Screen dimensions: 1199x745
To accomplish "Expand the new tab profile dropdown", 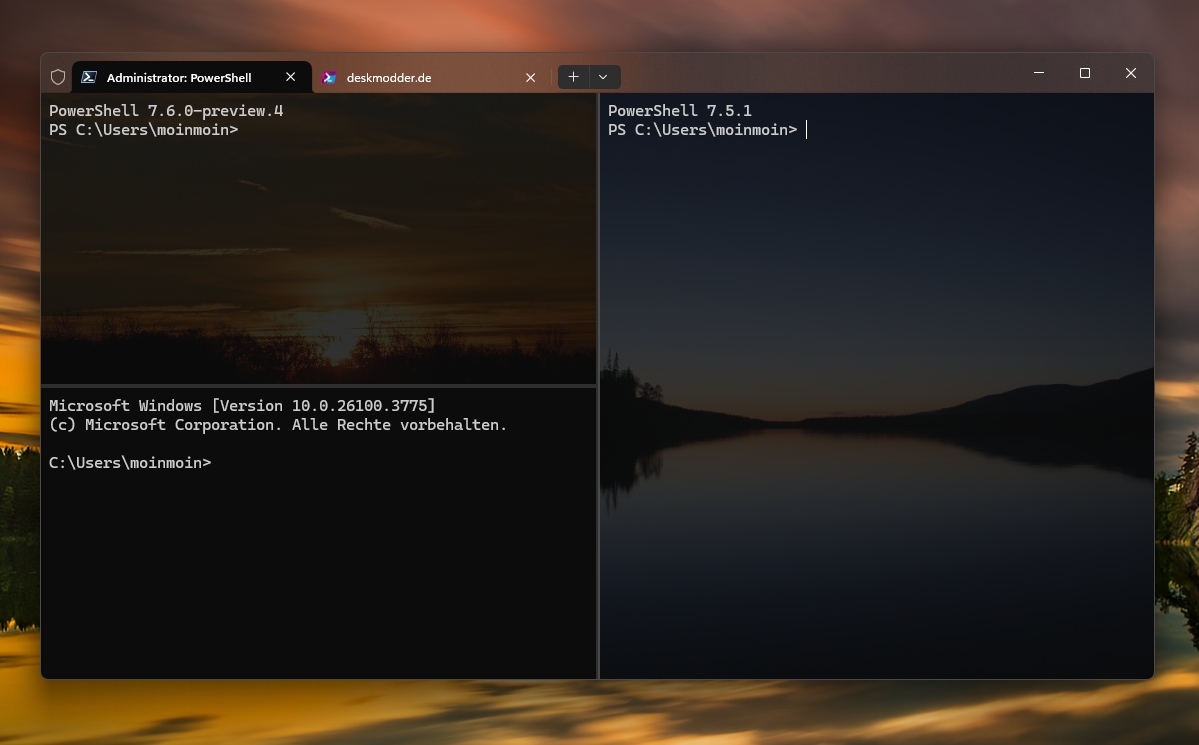I will point(603,76).
